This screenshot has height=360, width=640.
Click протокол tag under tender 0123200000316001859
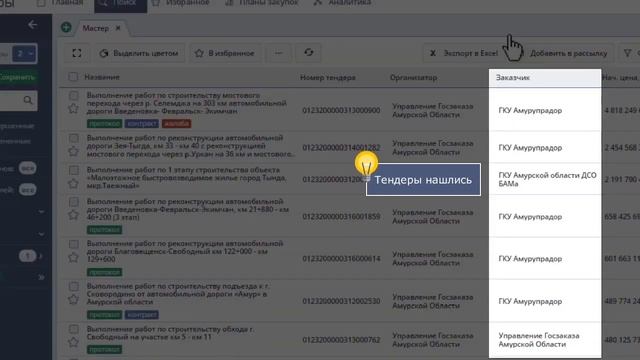104,230
